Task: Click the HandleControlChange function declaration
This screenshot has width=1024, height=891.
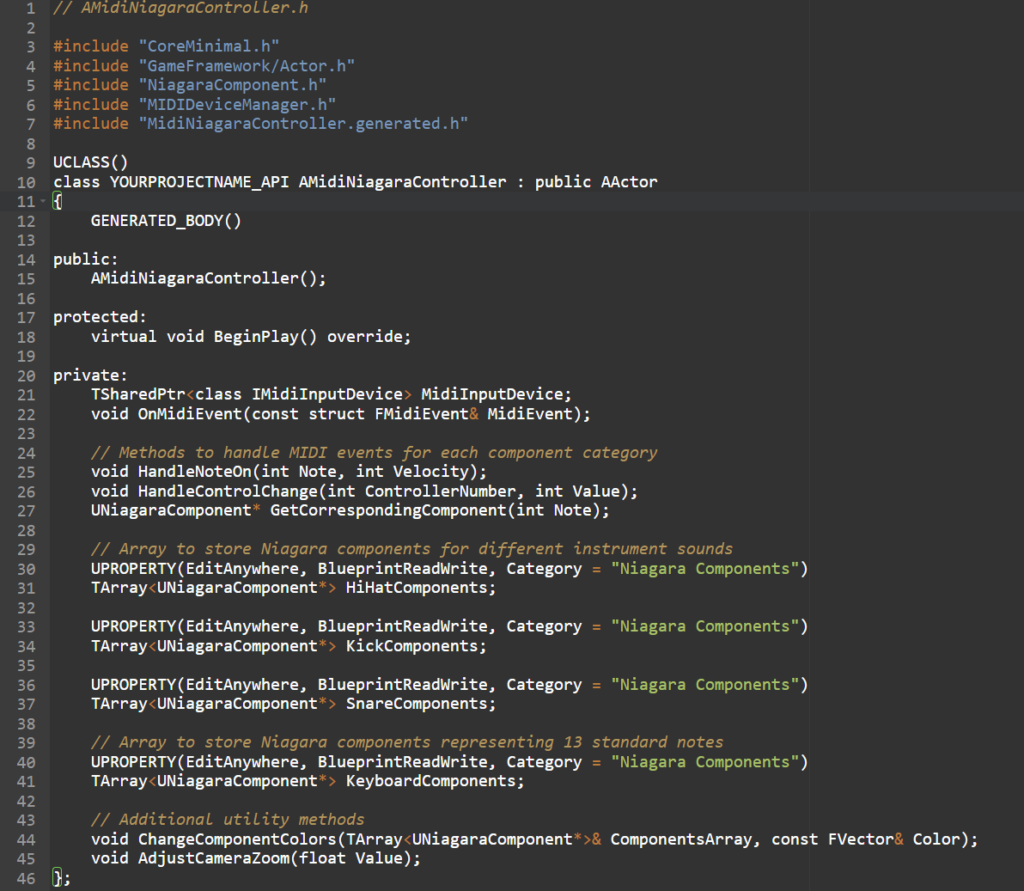Action: 364,491
